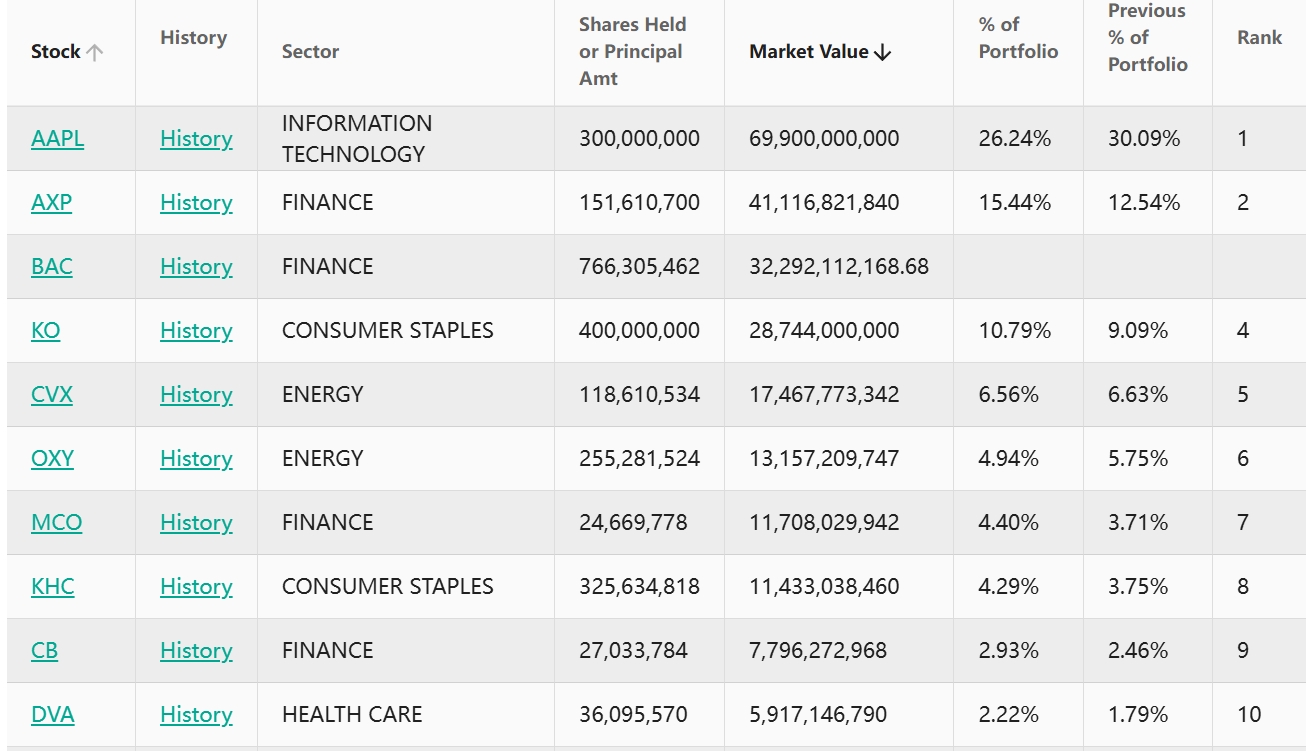Open the AXP stock link

point(51,203)
